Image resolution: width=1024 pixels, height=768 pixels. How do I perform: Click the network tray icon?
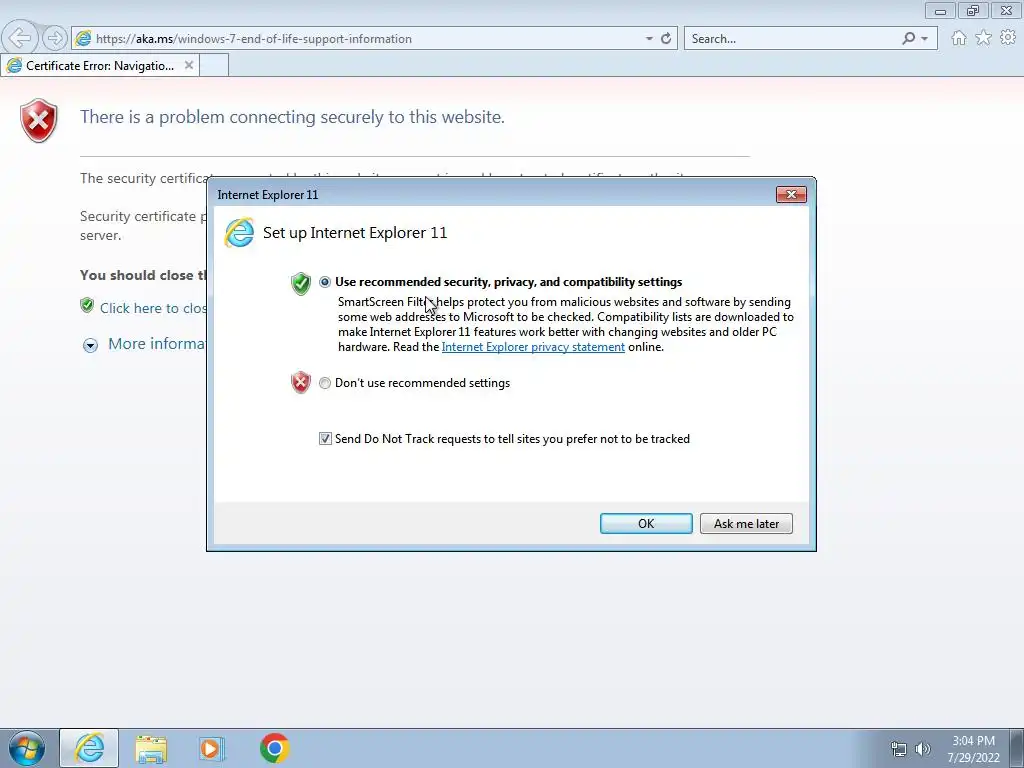899,749
